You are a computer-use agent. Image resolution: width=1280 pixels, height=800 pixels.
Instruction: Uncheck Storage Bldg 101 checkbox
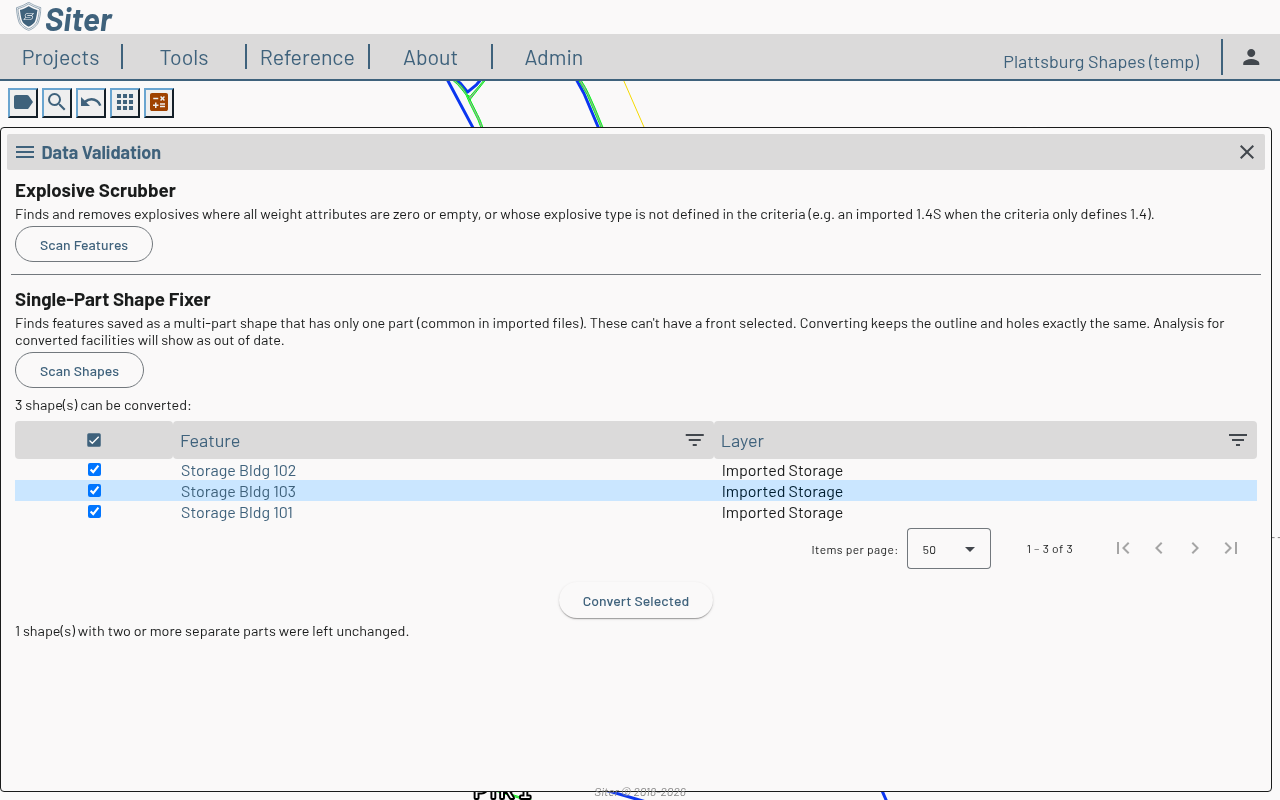[94, 512]
